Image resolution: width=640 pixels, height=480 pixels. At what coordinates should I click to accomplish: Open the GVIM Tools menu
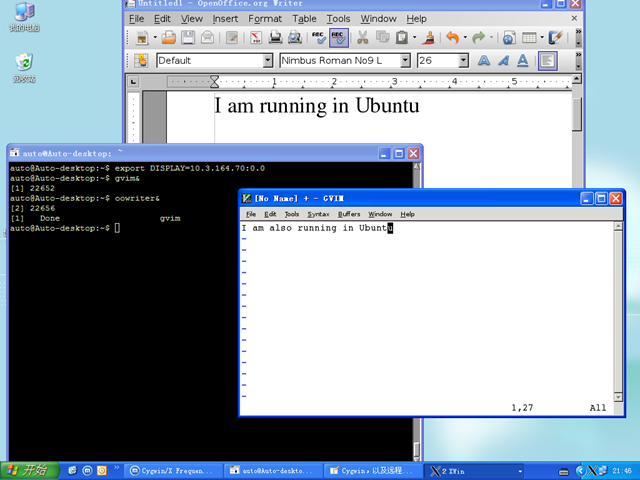click(291, 214)
